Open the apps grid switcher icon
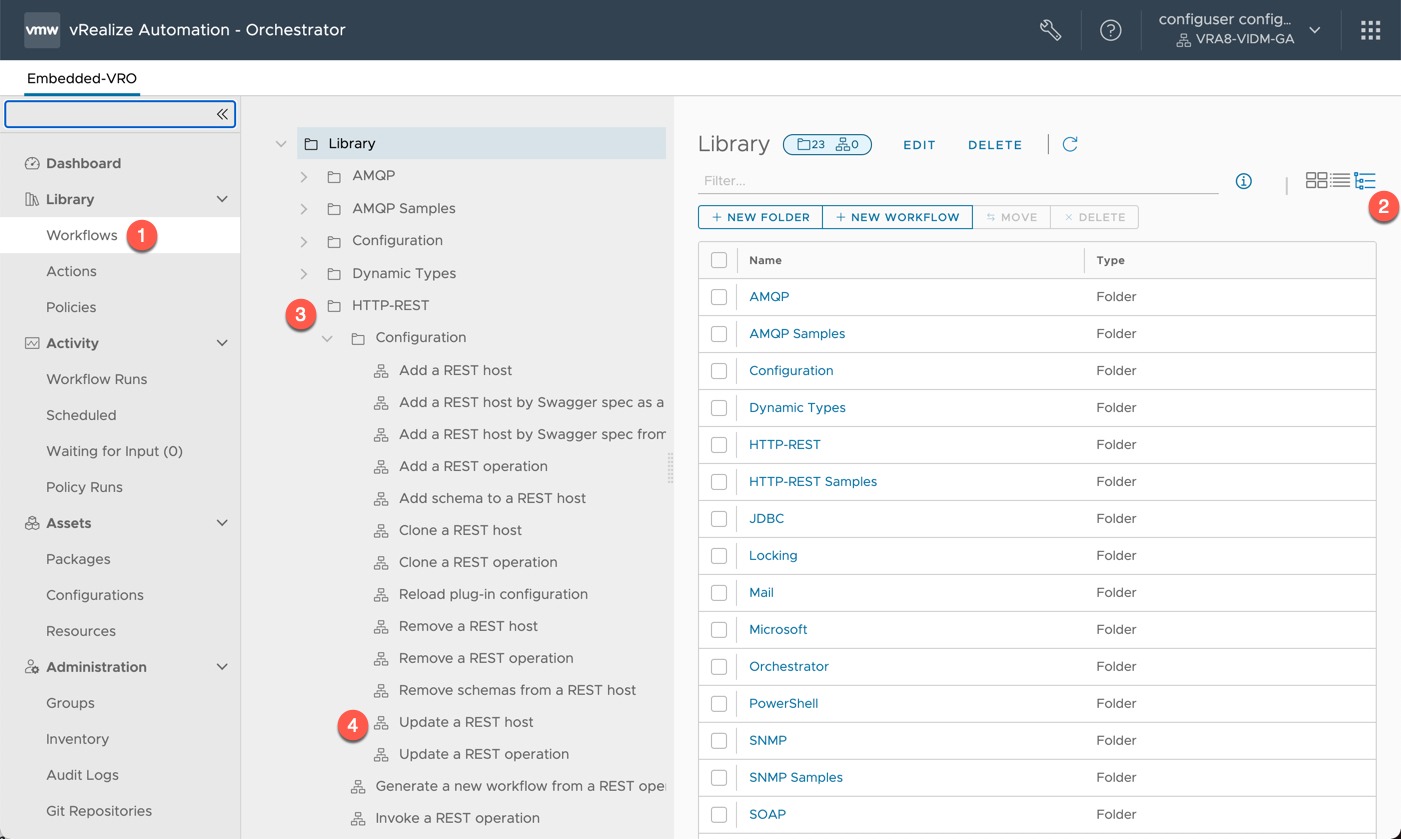Screen dimensions: 1401x839 point(1371,30)
